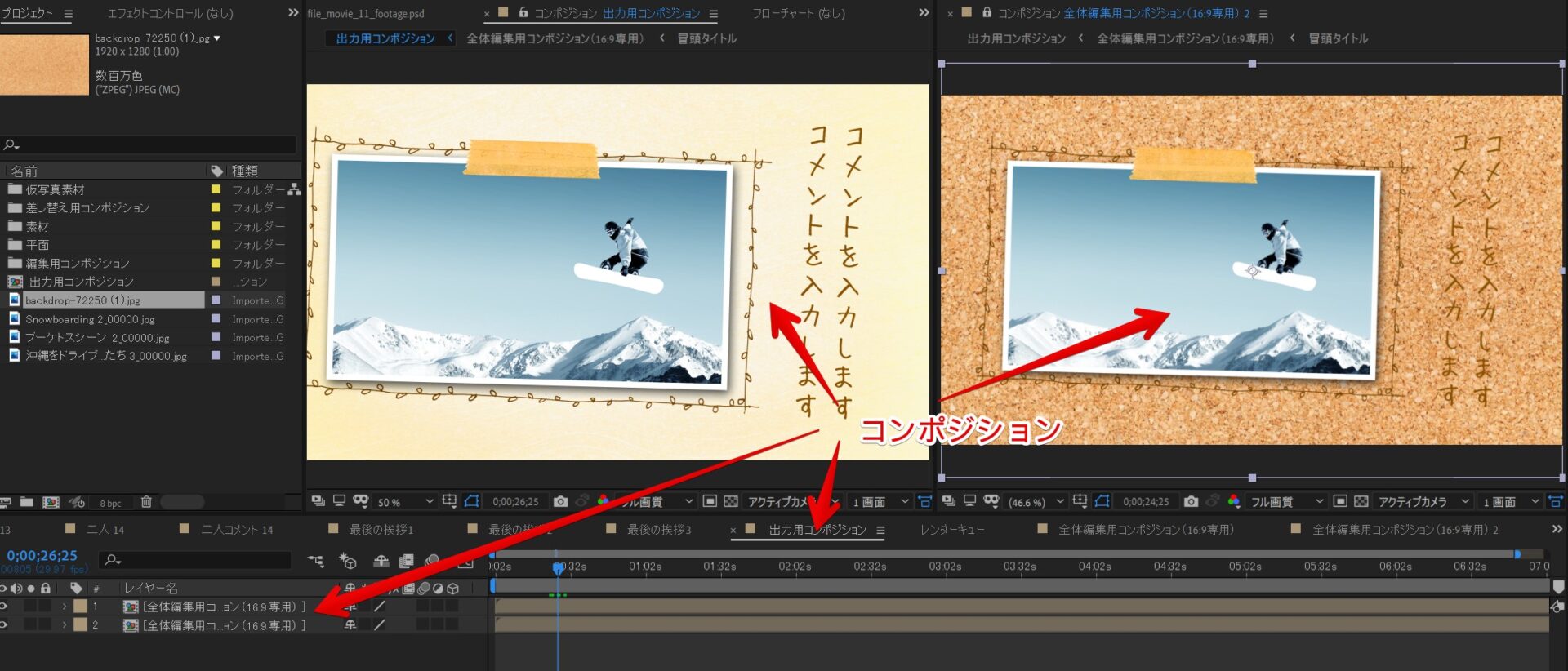Click the trash icon in Project panel
The width and height of the screenshot is (1568, 671).
point(146,502)
